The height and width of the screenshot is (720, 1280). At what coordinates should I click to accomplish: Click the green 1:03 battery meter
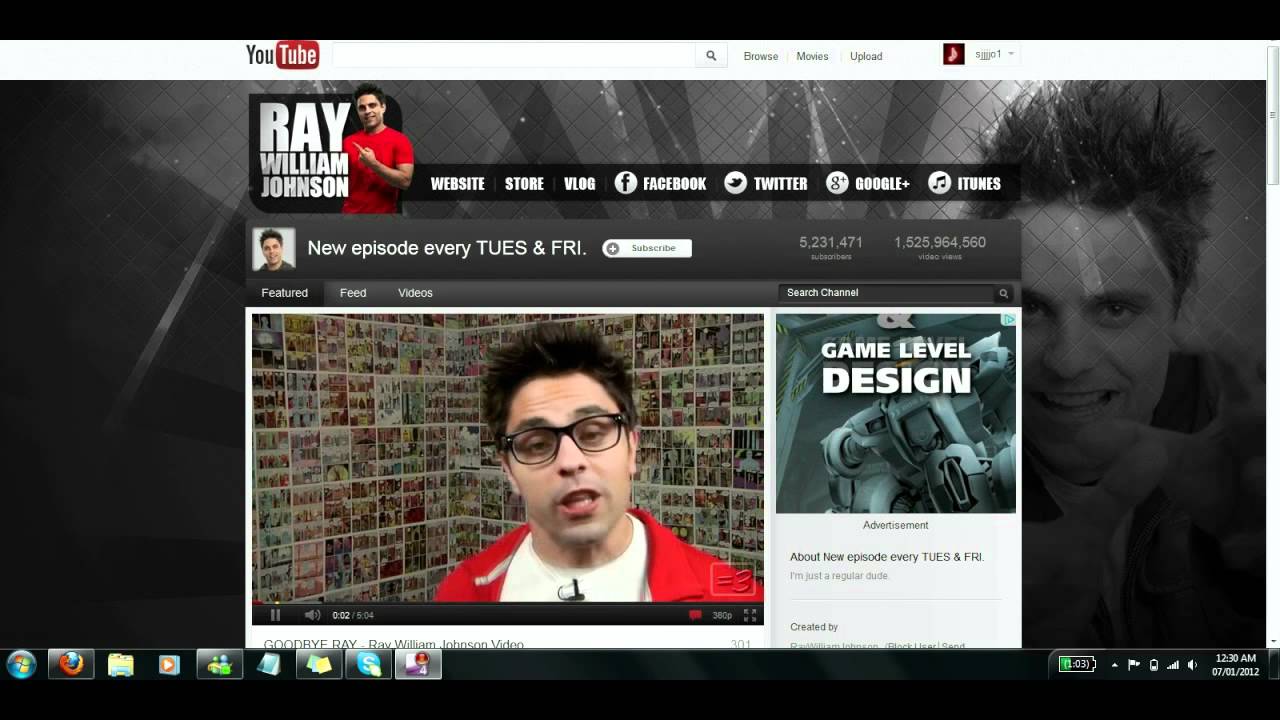(1077, 664)
